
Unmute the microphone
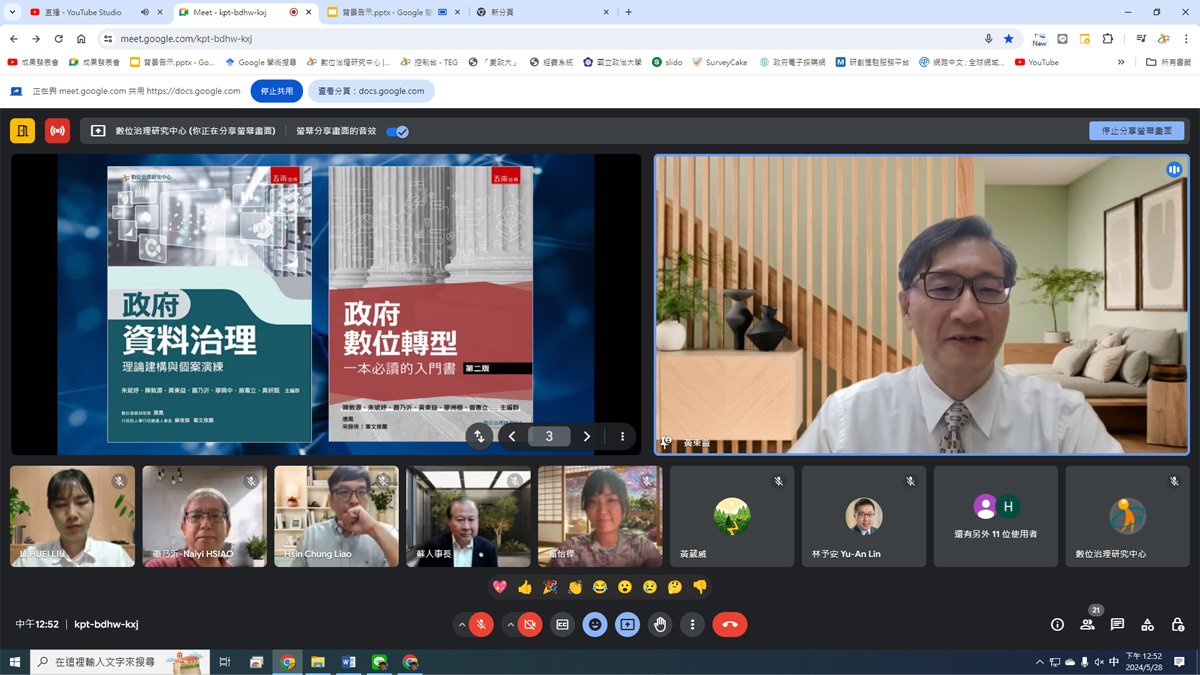[481, 624]
